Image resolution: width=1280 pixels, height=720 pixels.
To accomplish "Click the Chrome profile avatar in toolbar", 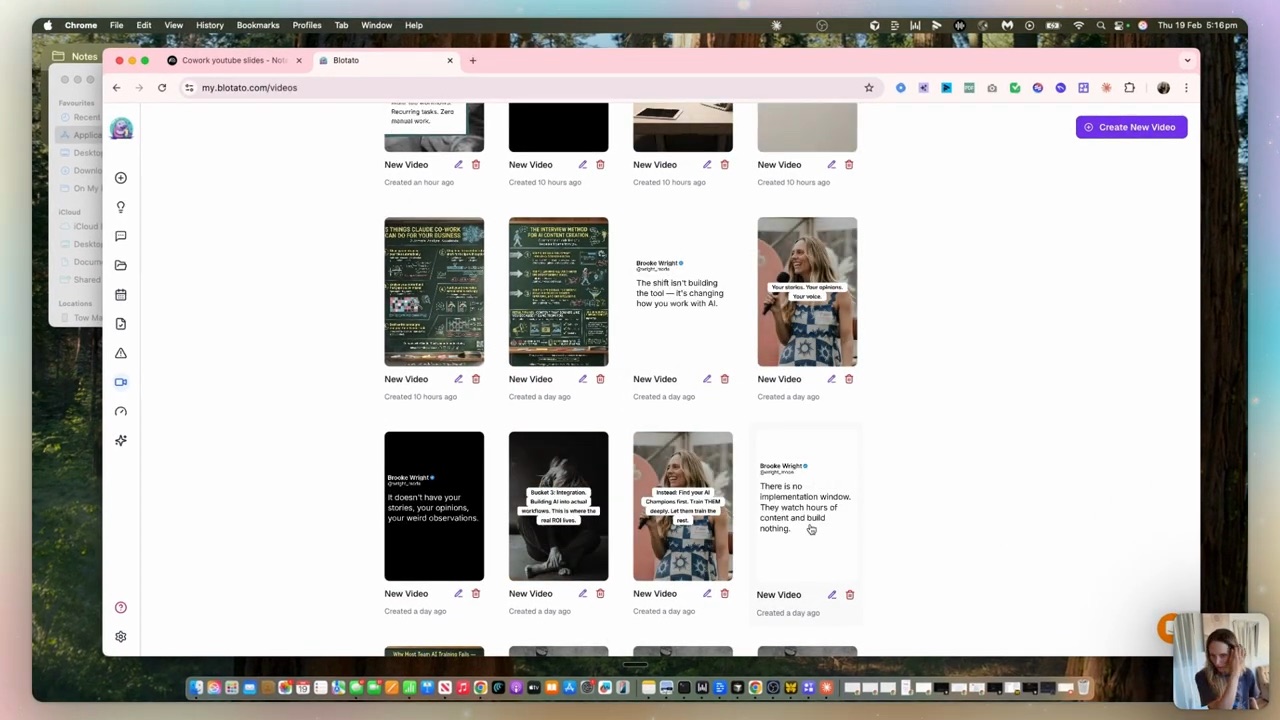I will coord(1163,88).
